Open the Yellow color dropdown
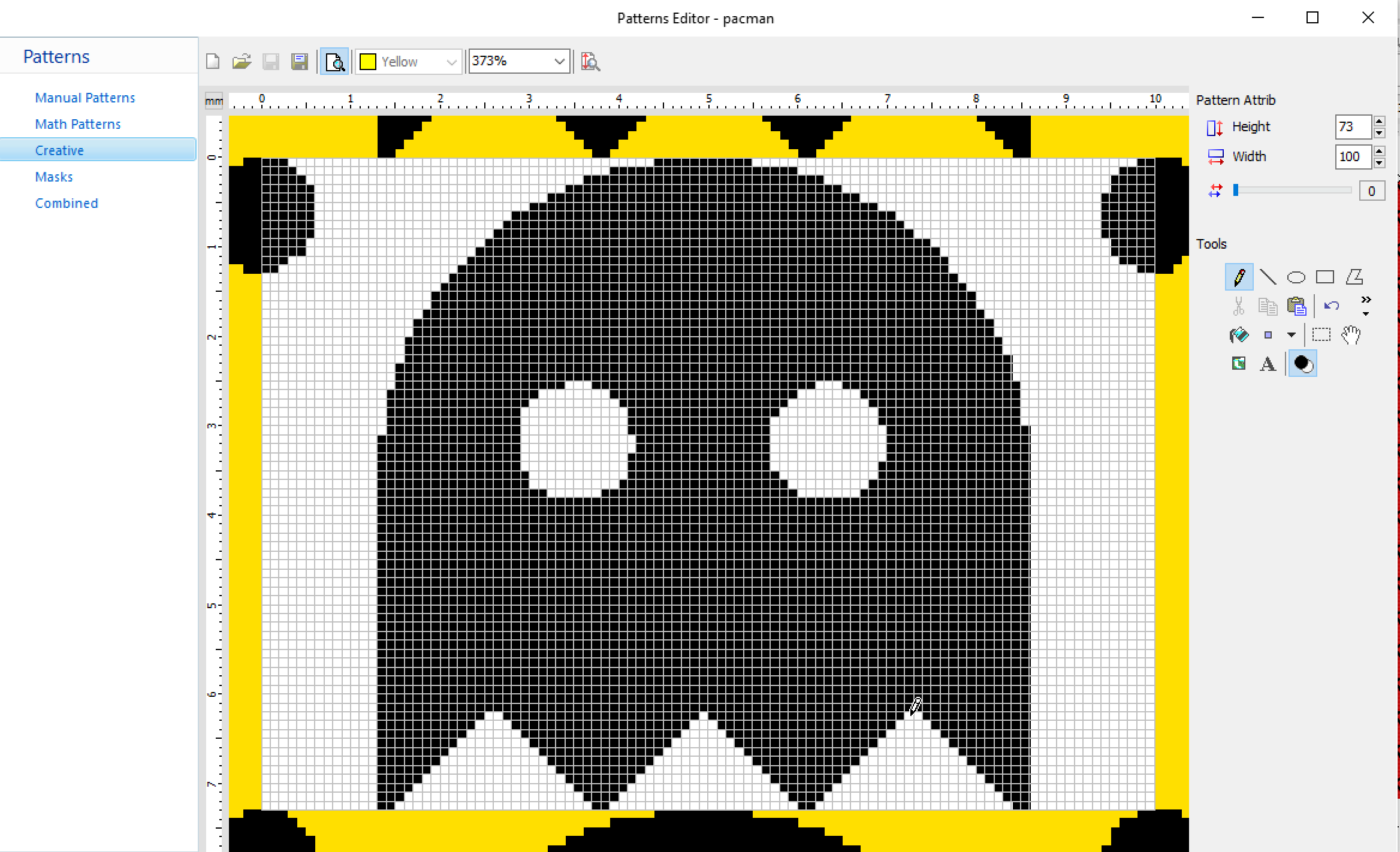Image resolution: width=1400 pixels, height=852 pixels. coord(451,62)
